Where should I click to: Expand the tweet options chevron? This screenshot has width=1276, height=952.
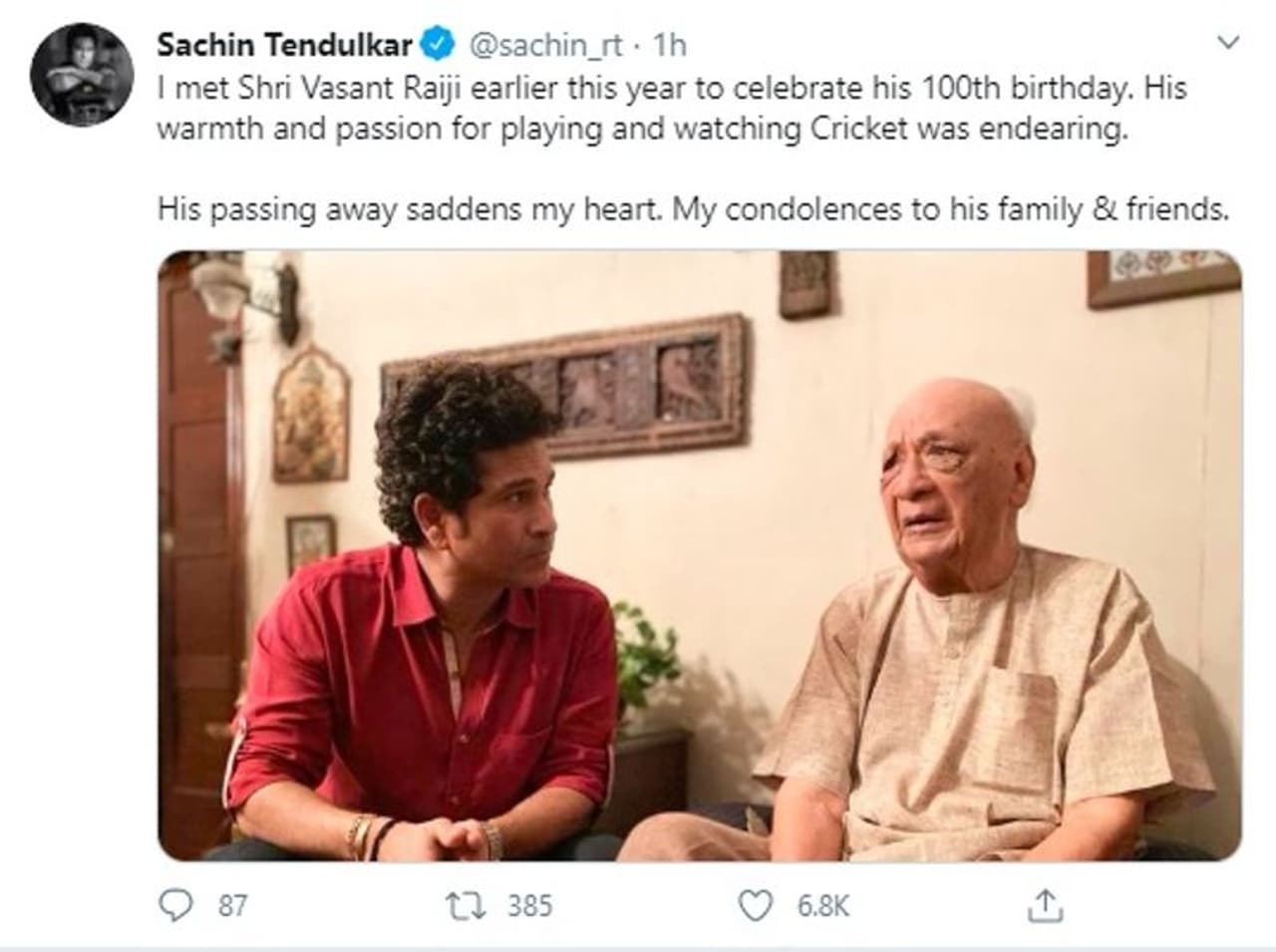pos(1229,43)
